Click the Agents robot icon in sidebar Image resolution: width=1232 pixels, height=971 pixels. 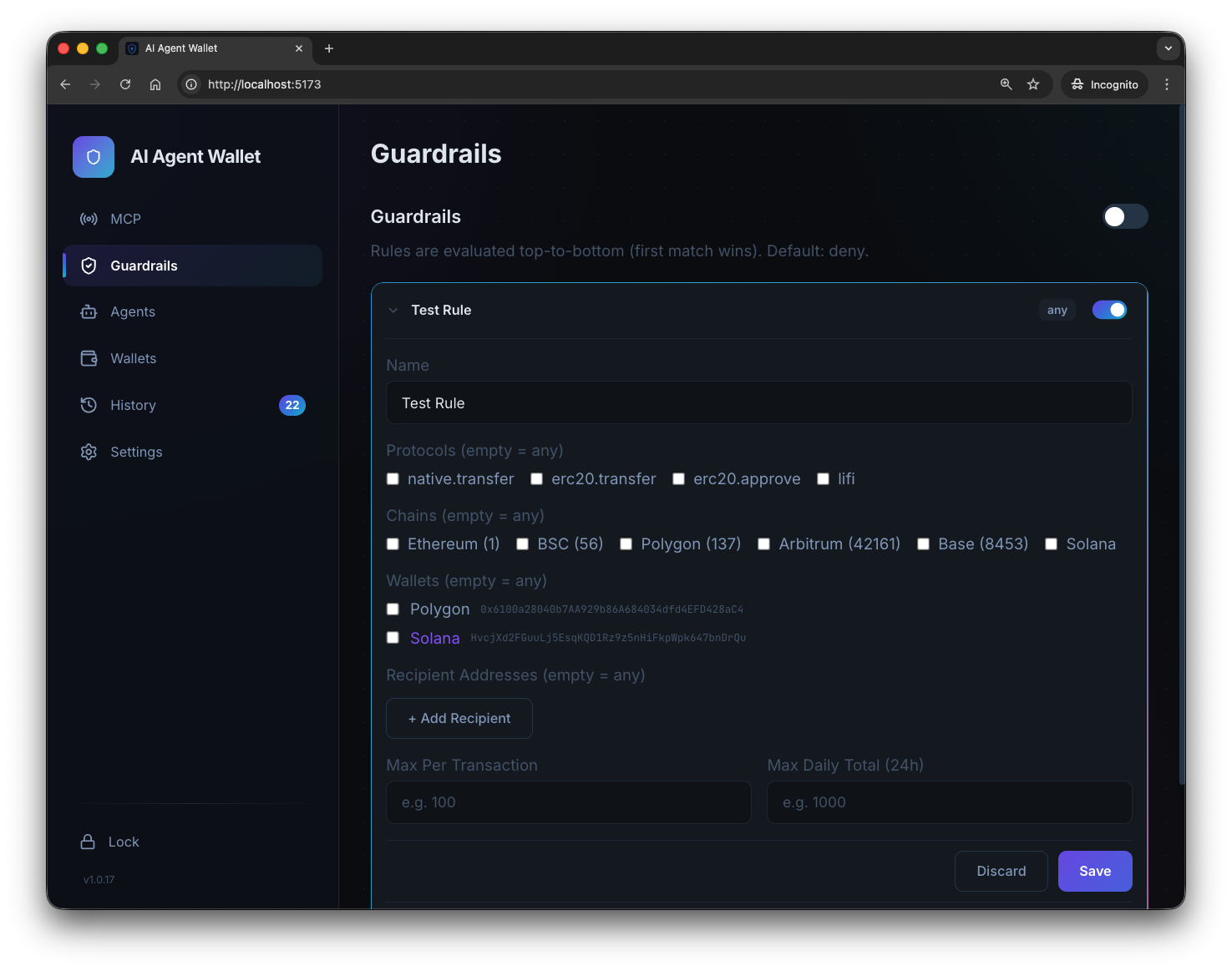(x=89, y=312)
